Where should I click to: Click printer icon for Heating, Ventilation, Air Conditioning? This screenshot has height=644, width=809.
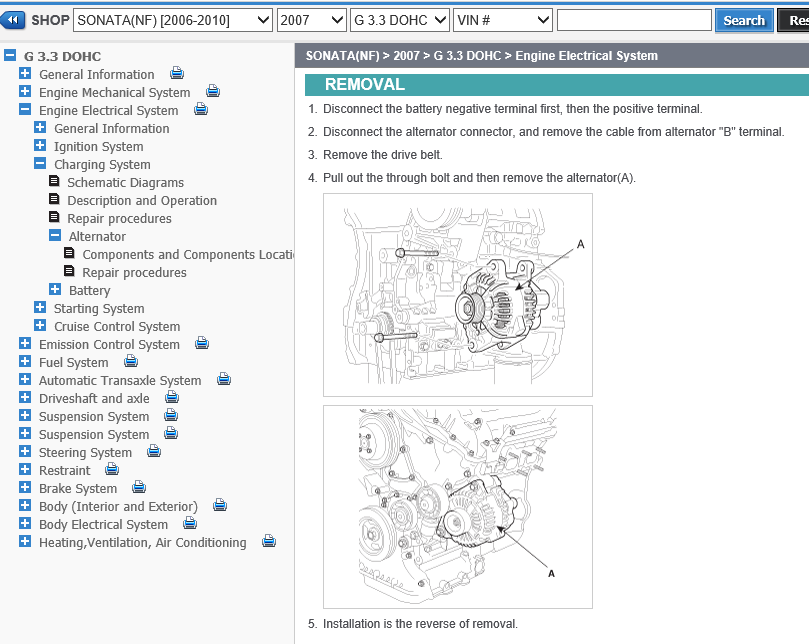click(269, 541)
